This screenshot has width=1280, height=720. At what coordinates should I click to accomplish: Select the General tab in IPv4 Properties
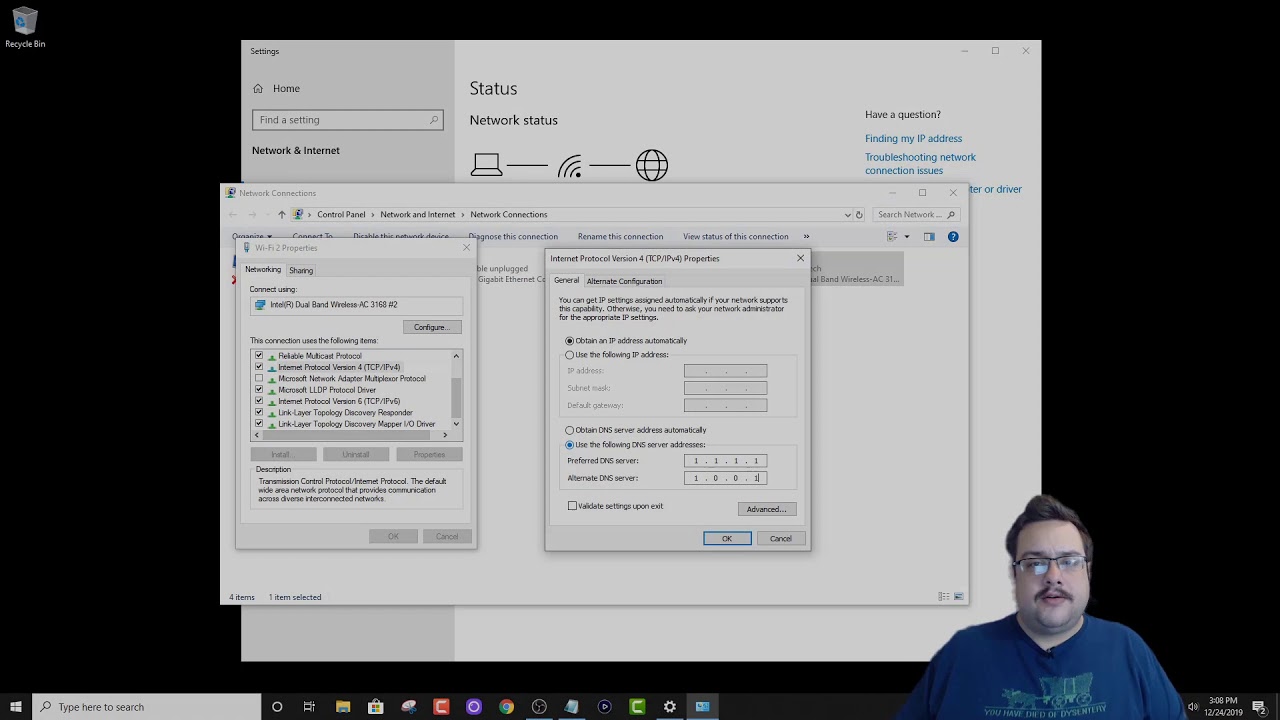[x=566, y=280]
